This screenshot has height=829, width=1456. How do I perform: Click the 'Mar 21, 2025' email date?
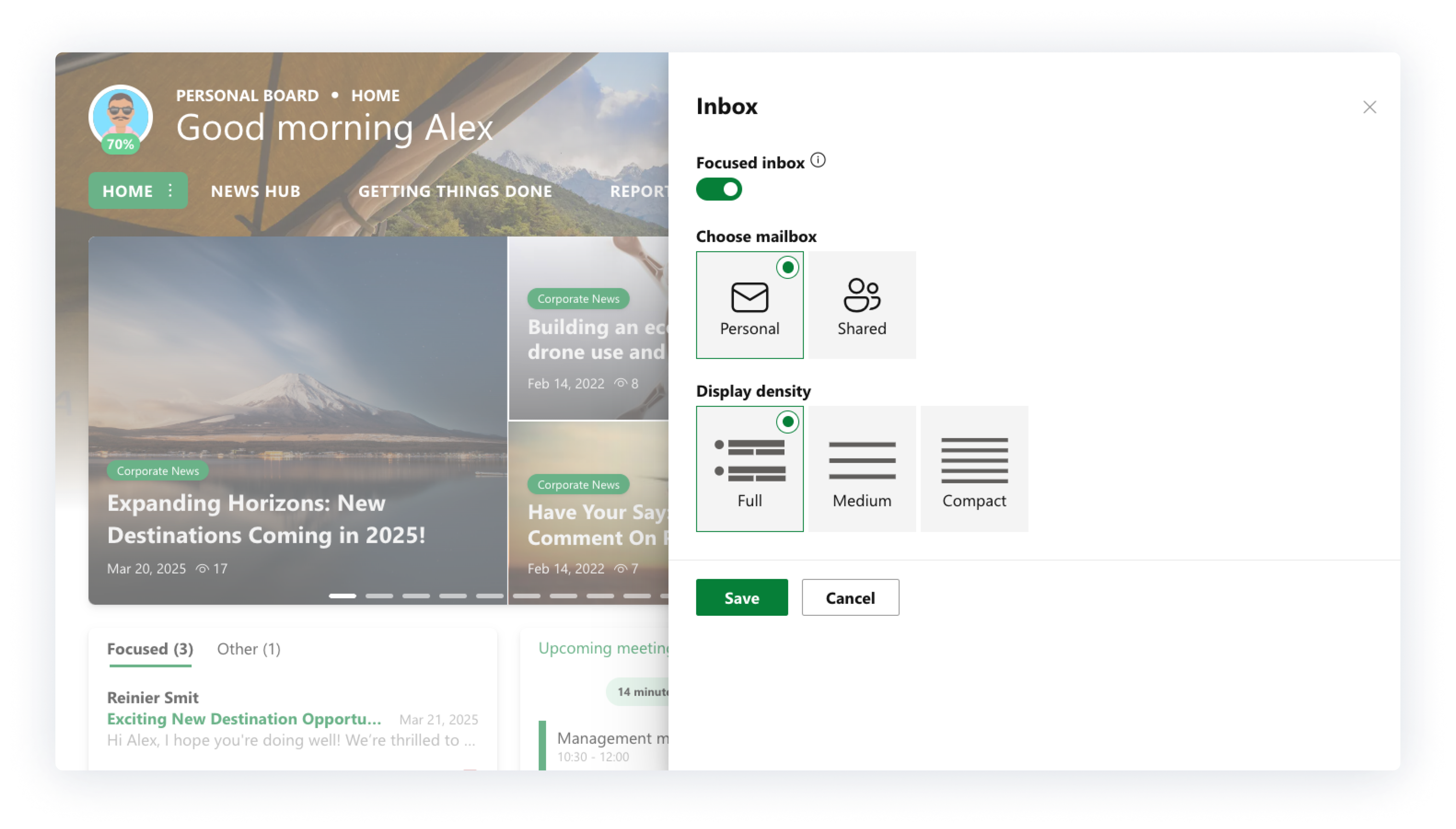tap(438, 719)
